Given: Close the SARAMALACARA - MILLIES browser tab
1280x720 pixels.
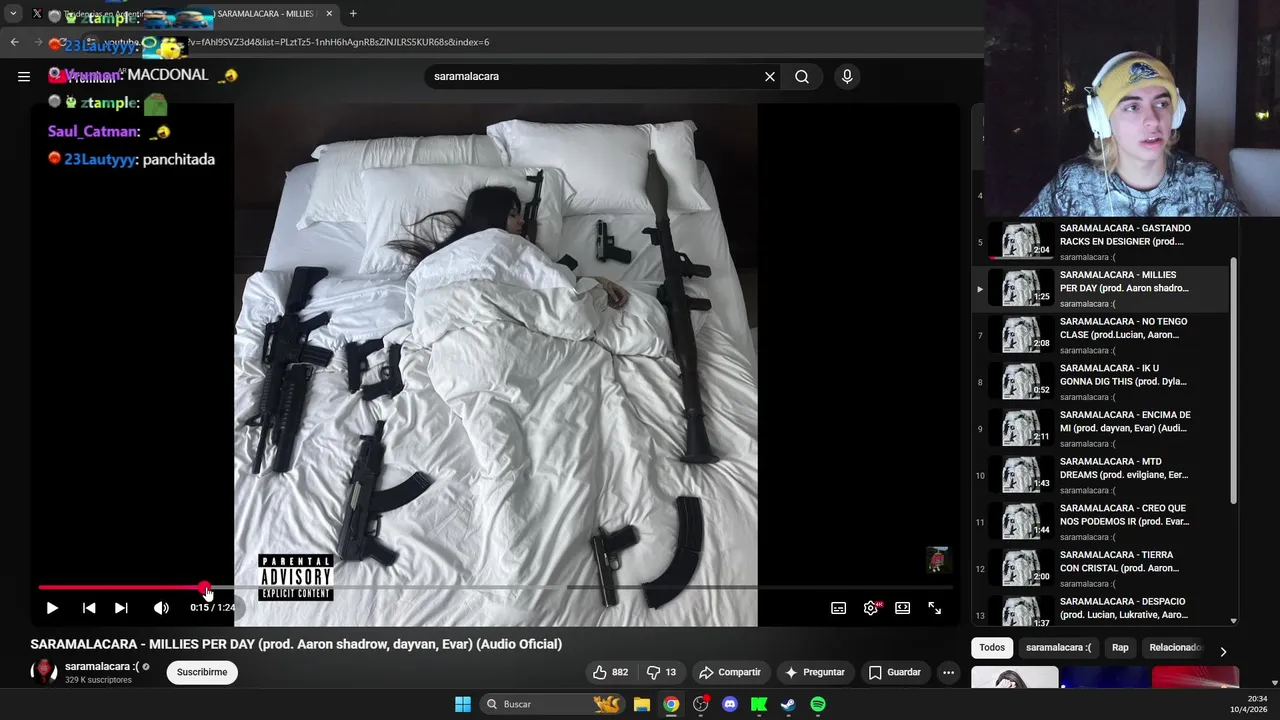Looking at the screenshot, I should tap(329, 14).
